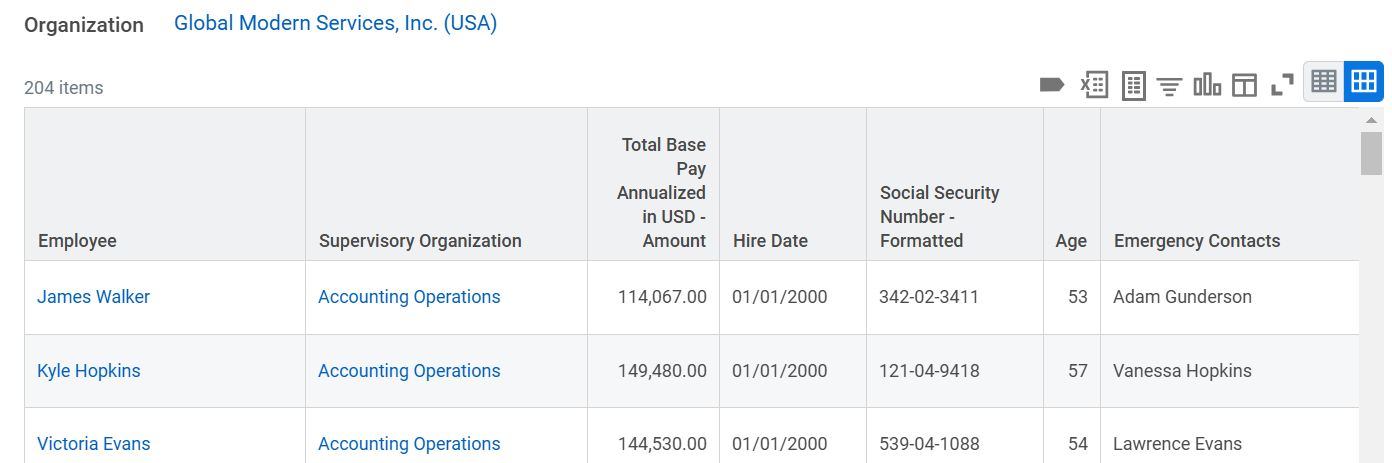
Task: Click the scrollbar up arrow
Action: pos(1371,120)
